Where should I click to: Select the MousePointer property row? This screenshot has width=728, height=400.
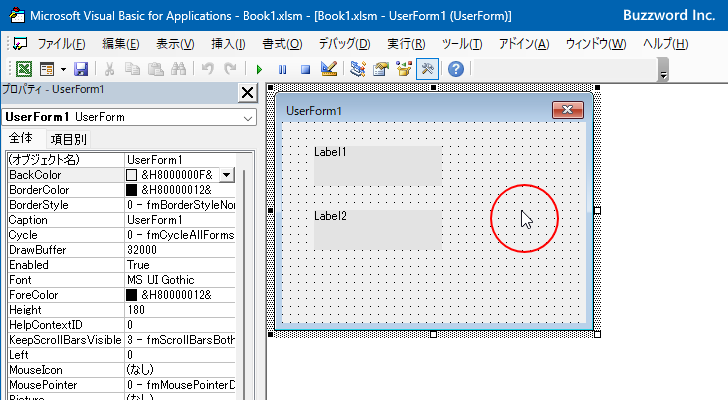(122, 385)
